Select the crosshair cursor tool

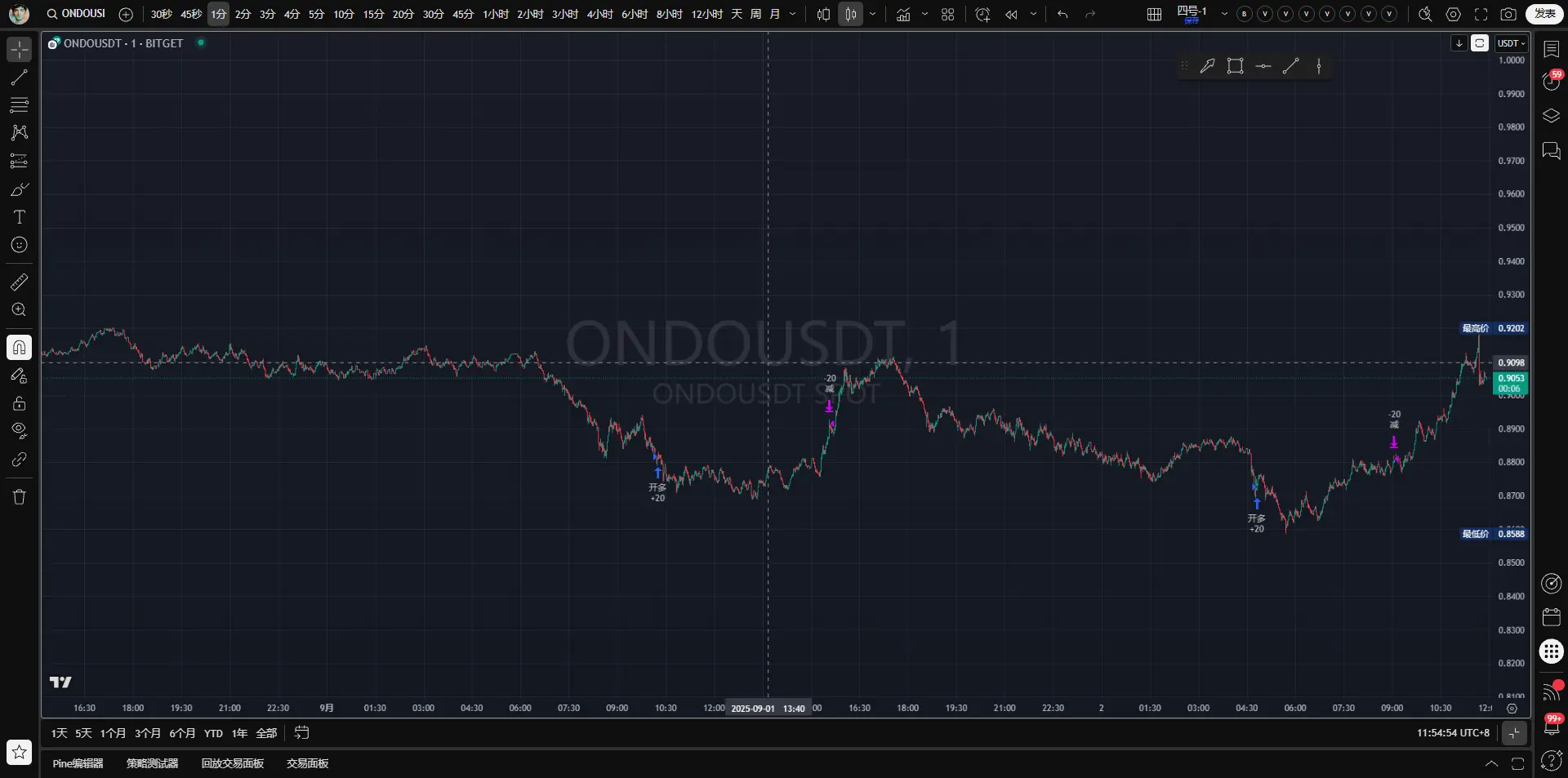(x=20, y=50)
